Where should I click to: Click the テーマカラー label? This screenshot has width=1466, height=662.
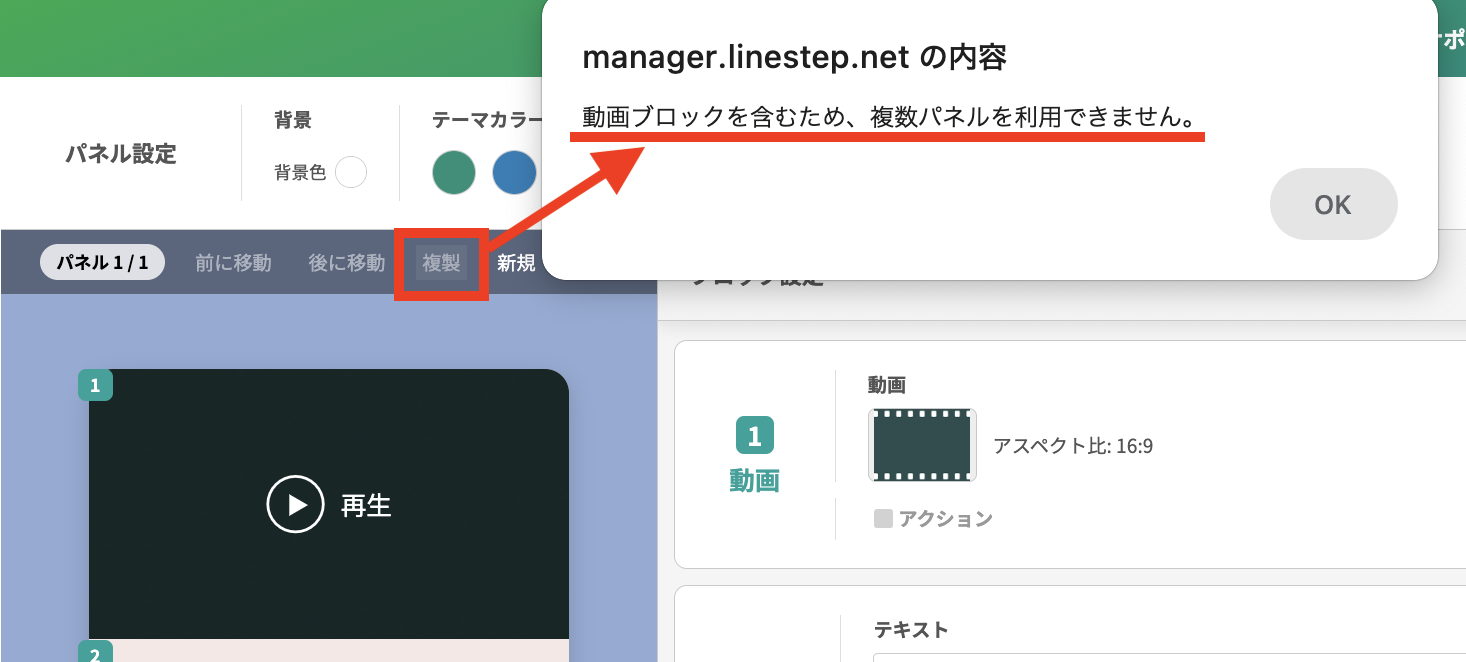(485, 120)
